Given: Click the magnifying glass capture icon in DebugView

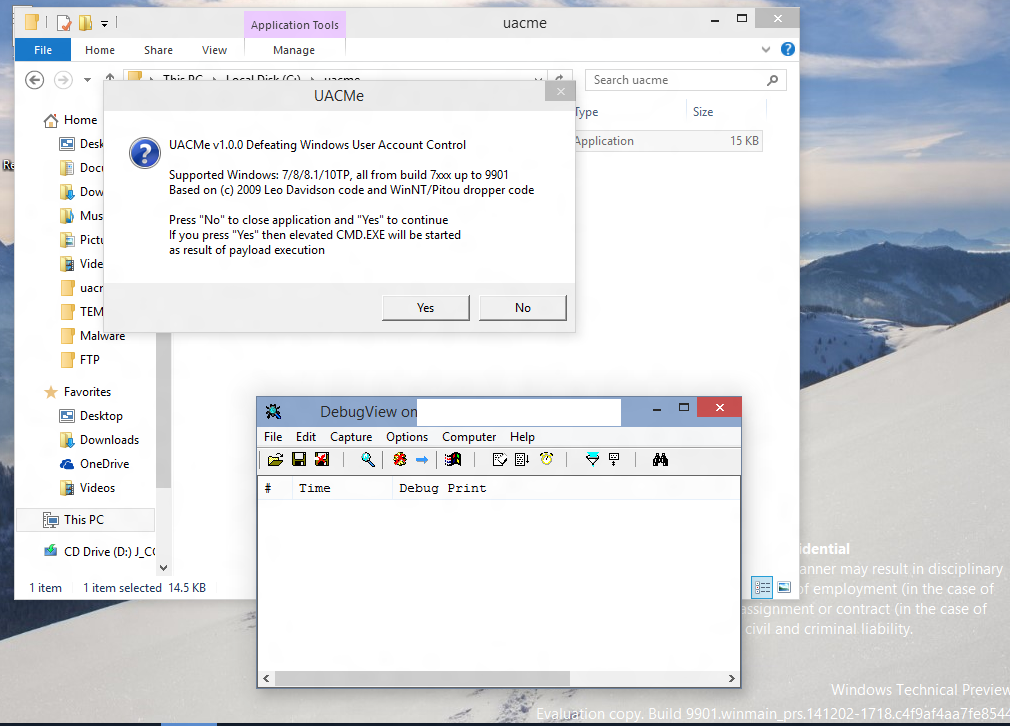Looking at the screenshot, I should (368, 460).
